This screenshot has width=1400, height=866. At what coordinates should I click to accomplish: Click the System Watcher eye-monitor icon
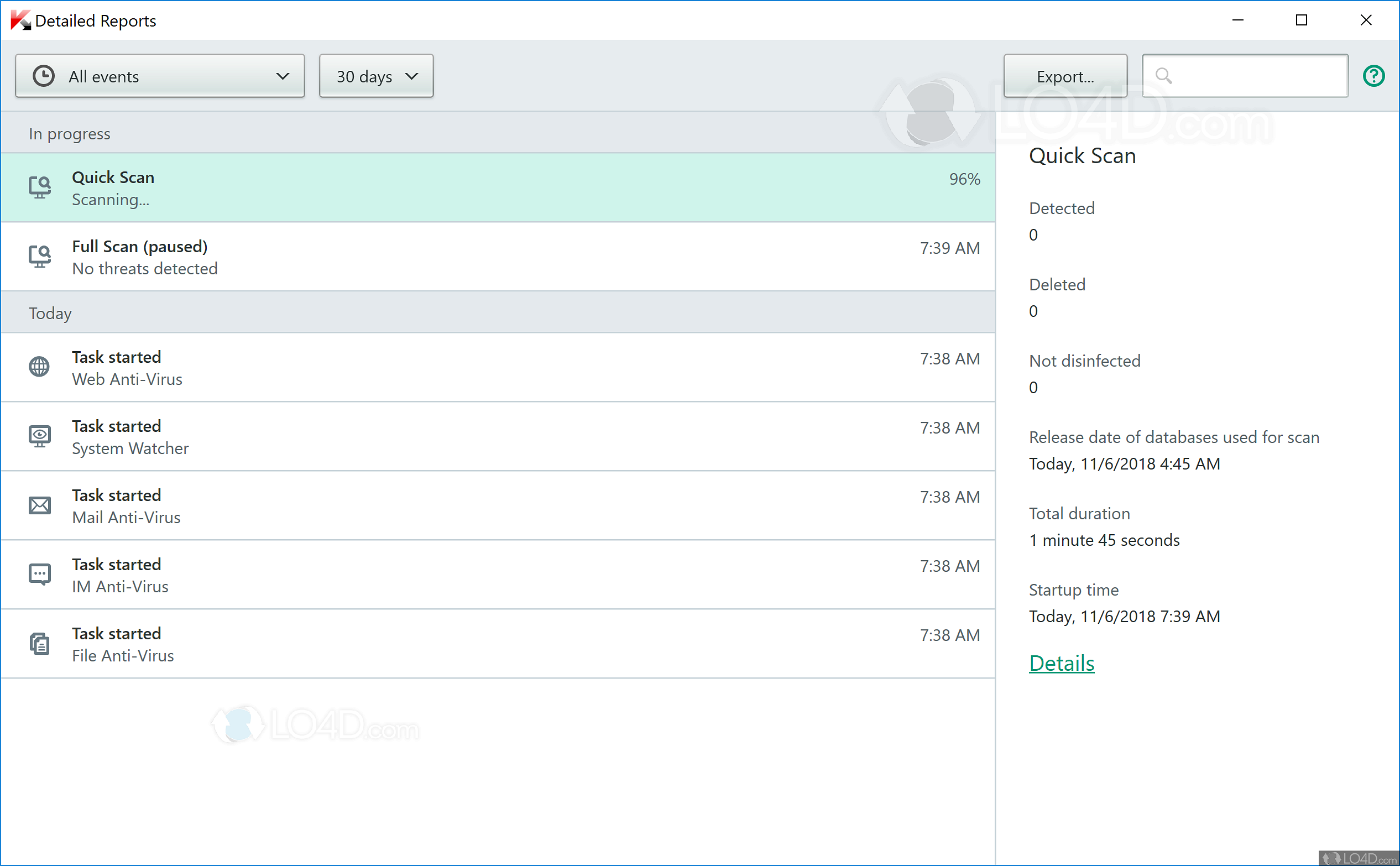[39, 436]
